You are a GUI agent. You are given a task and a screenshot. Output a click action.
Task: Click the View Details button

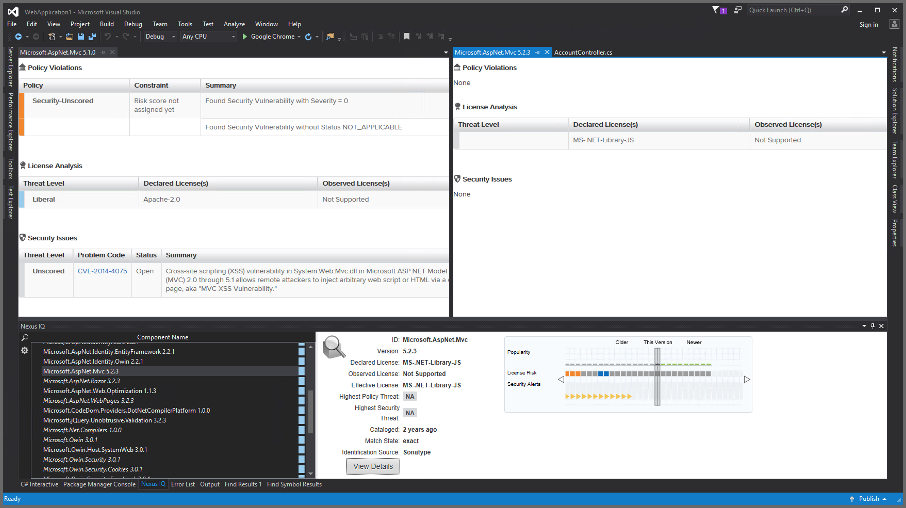click(373, 466)
